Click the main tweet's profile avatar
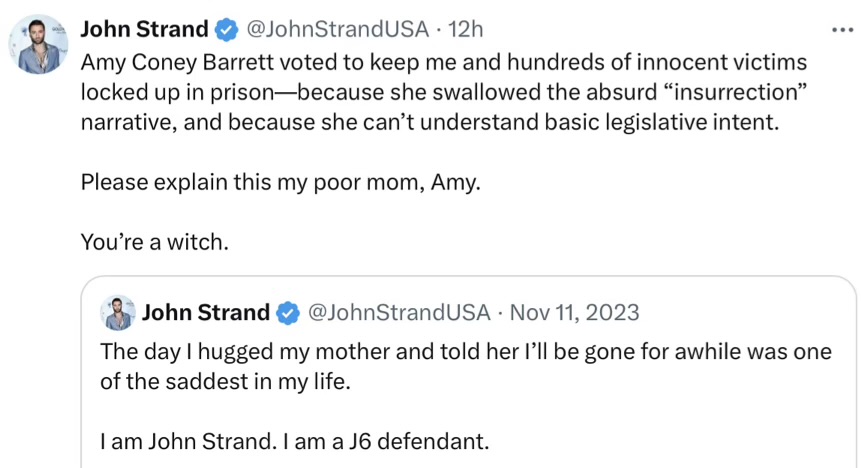Screen dimensions: 861x468 click(38, 46)
